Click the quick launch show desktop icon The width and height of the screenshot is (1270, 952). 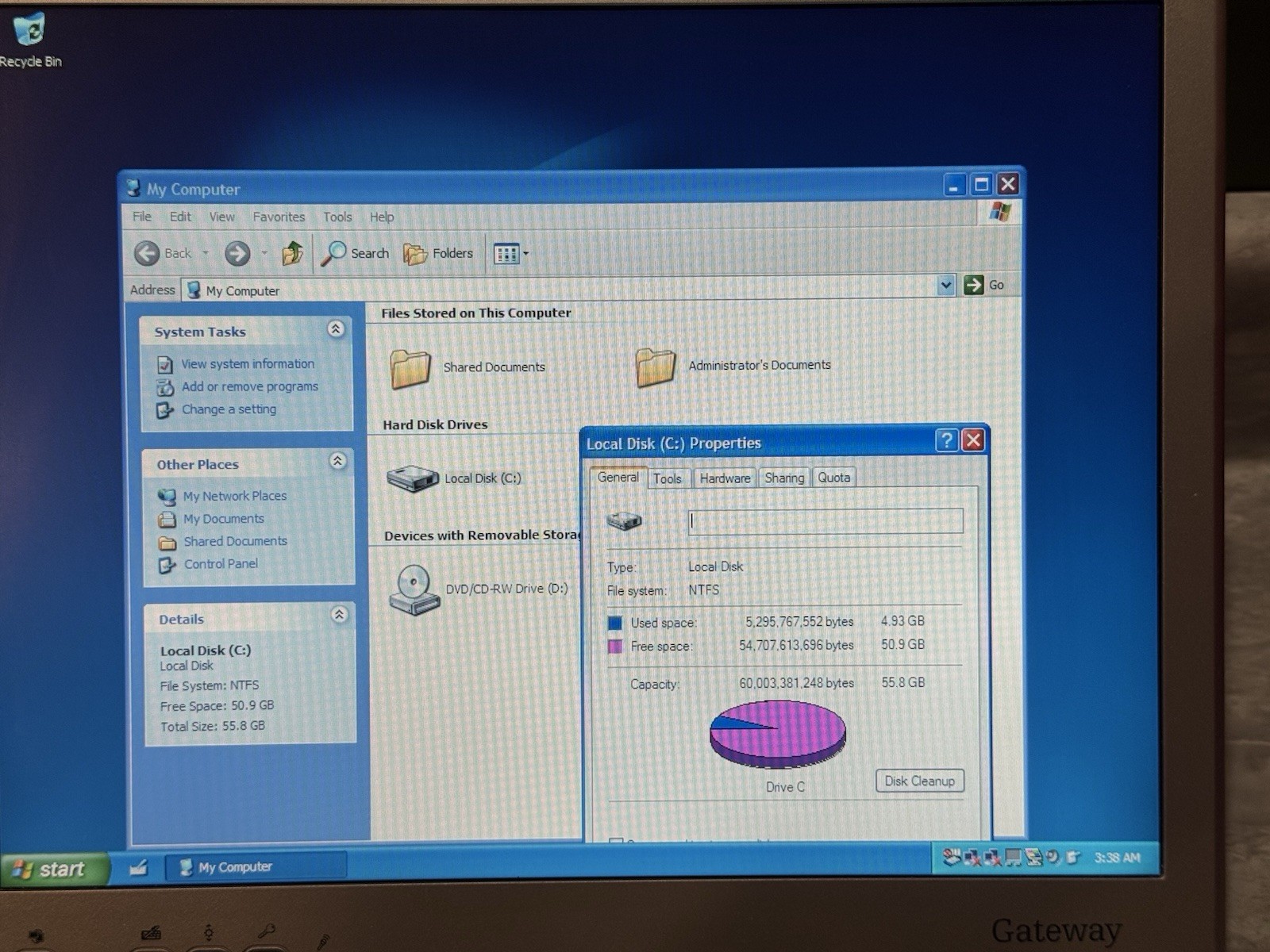tap(138, 868)
